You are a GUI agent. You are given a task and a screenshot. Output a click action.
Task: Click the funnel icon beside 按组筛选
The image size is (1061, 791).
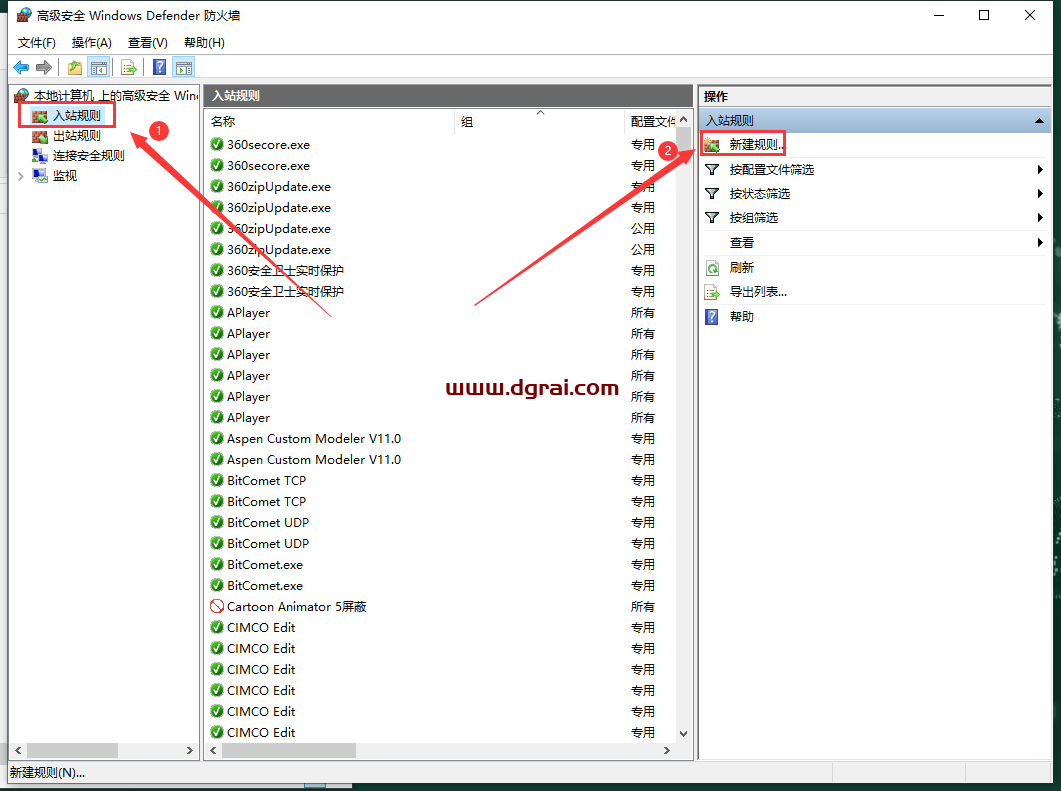click(712, 218)
